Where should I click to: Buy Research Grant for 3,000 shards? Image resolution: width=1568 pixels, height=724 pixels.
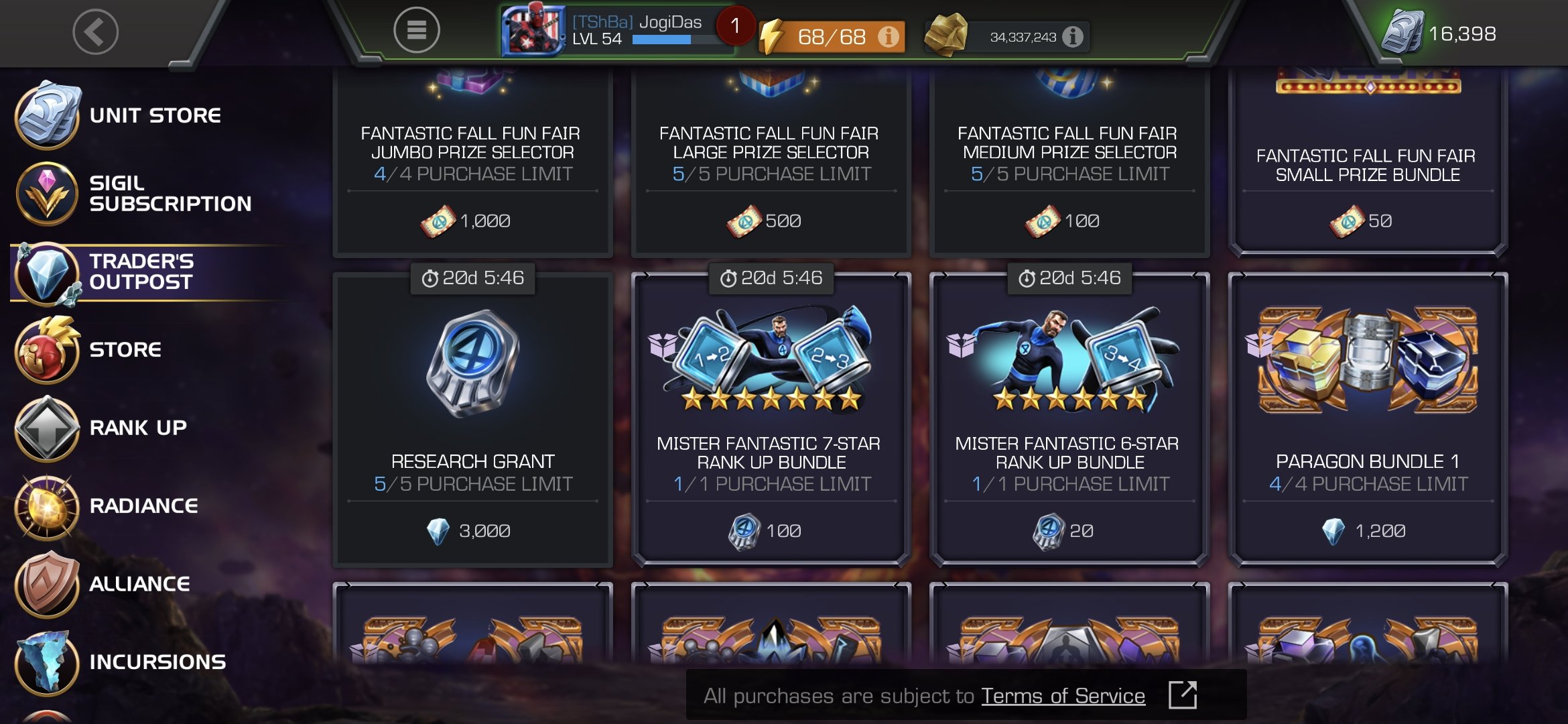click(472, 420)
